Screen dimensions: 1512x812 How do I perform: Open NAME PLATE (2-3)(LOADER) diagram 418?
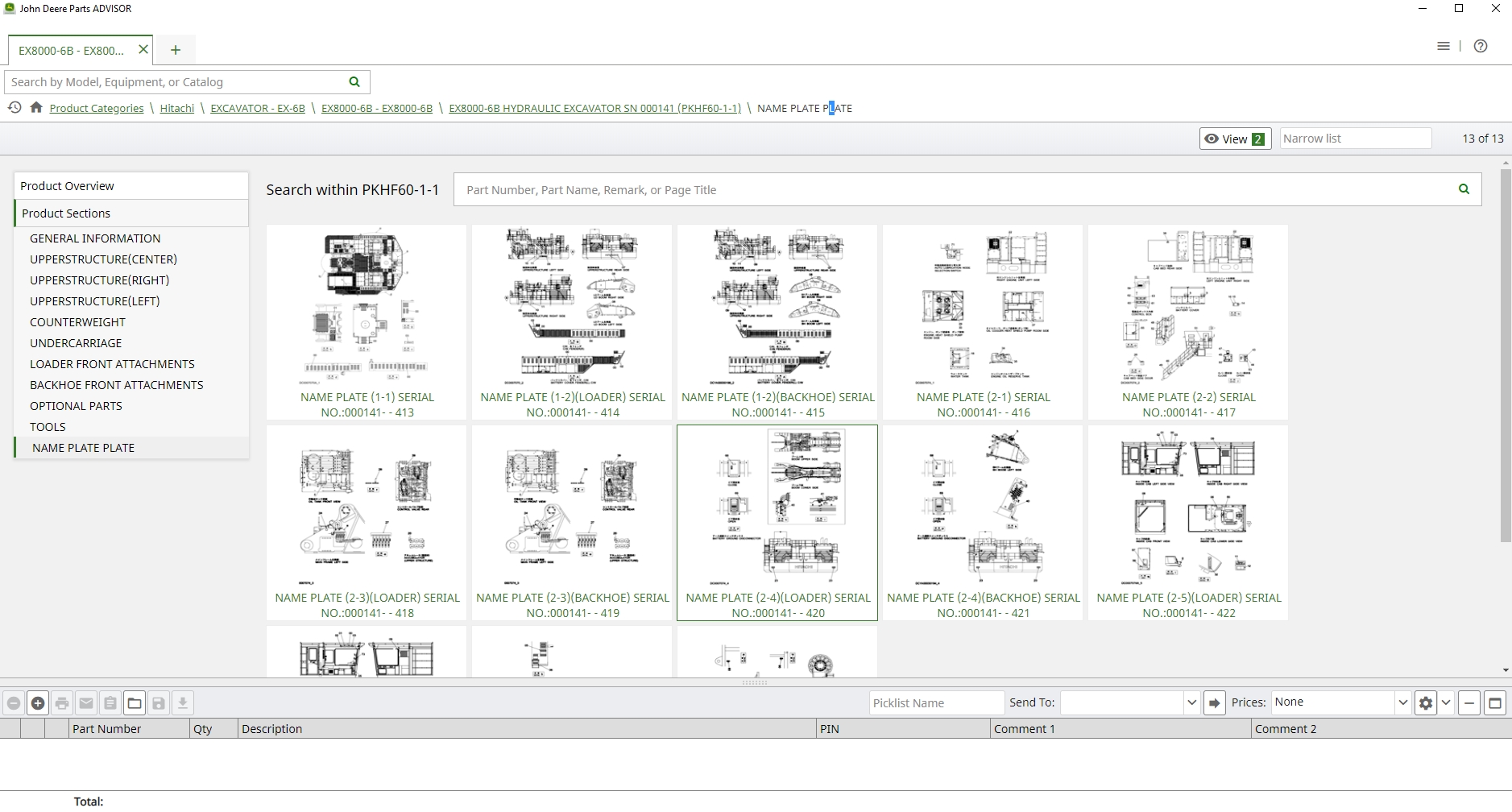click(x=367, y=523)
